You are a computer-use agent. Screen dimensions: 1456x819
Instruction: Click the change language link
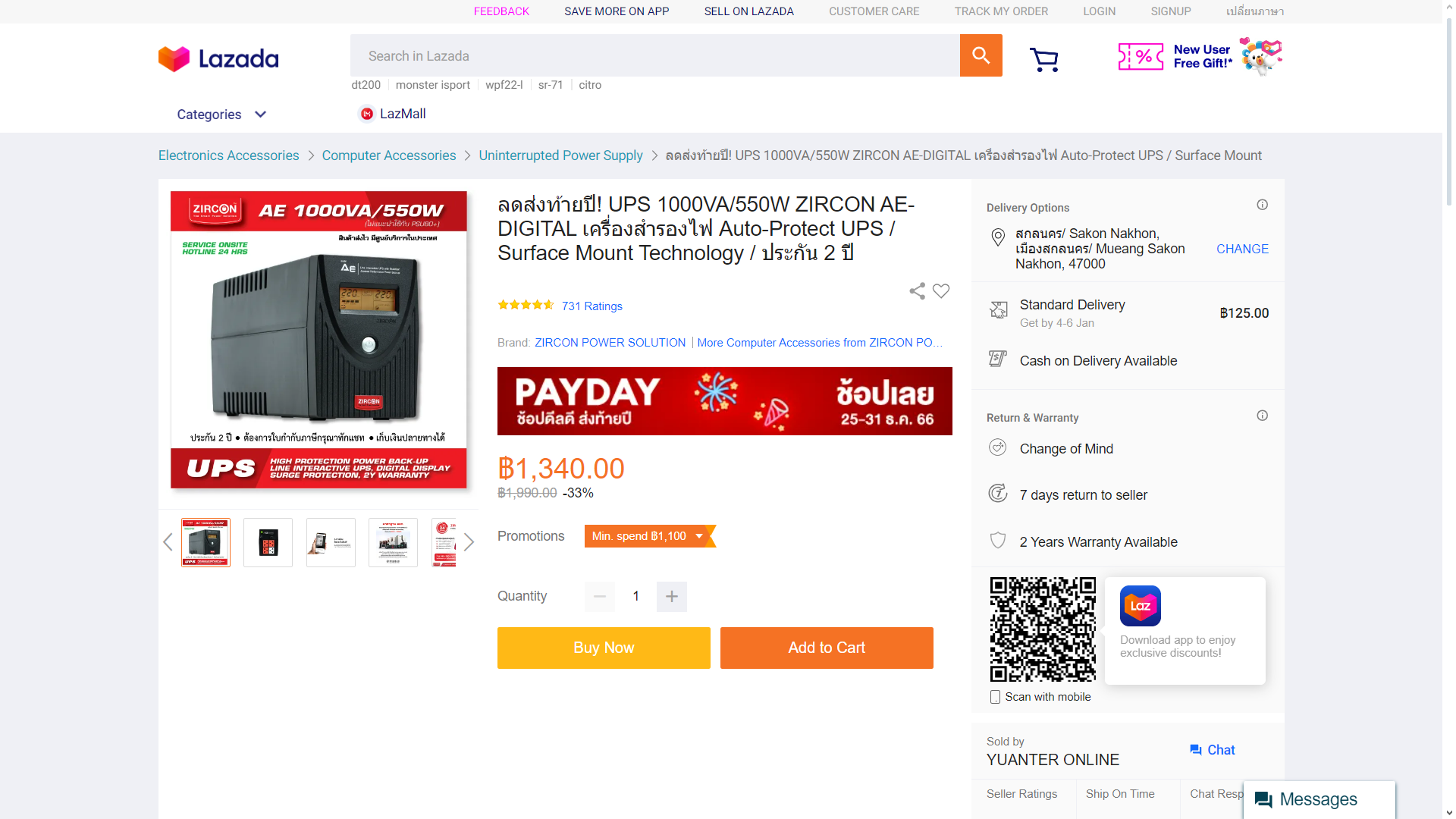1255,11
